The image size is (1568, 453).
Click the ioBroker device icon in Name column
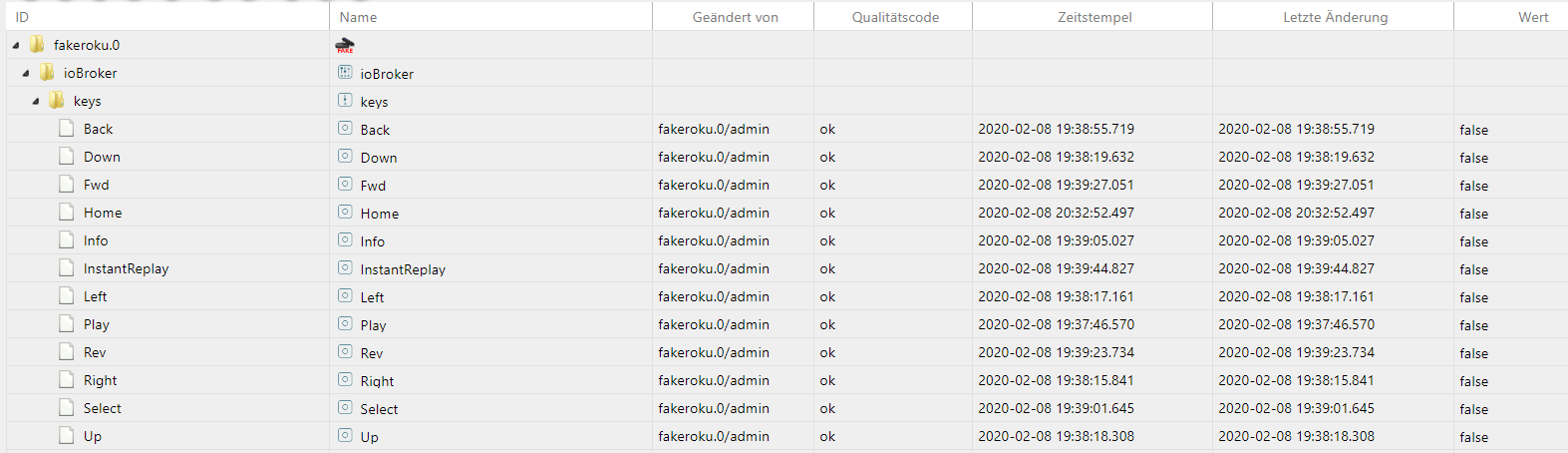(345, 73)
